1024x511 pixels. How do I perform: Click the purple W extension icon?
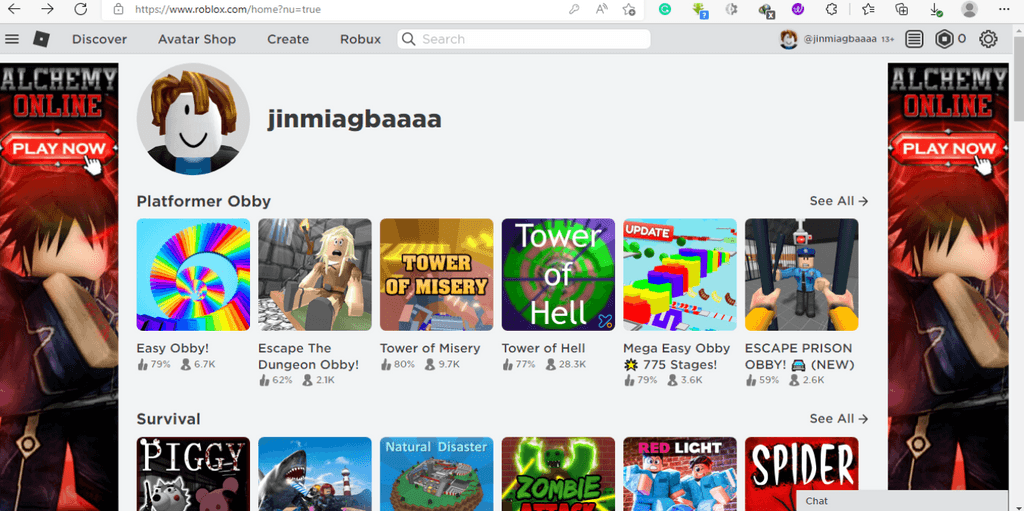797,9
